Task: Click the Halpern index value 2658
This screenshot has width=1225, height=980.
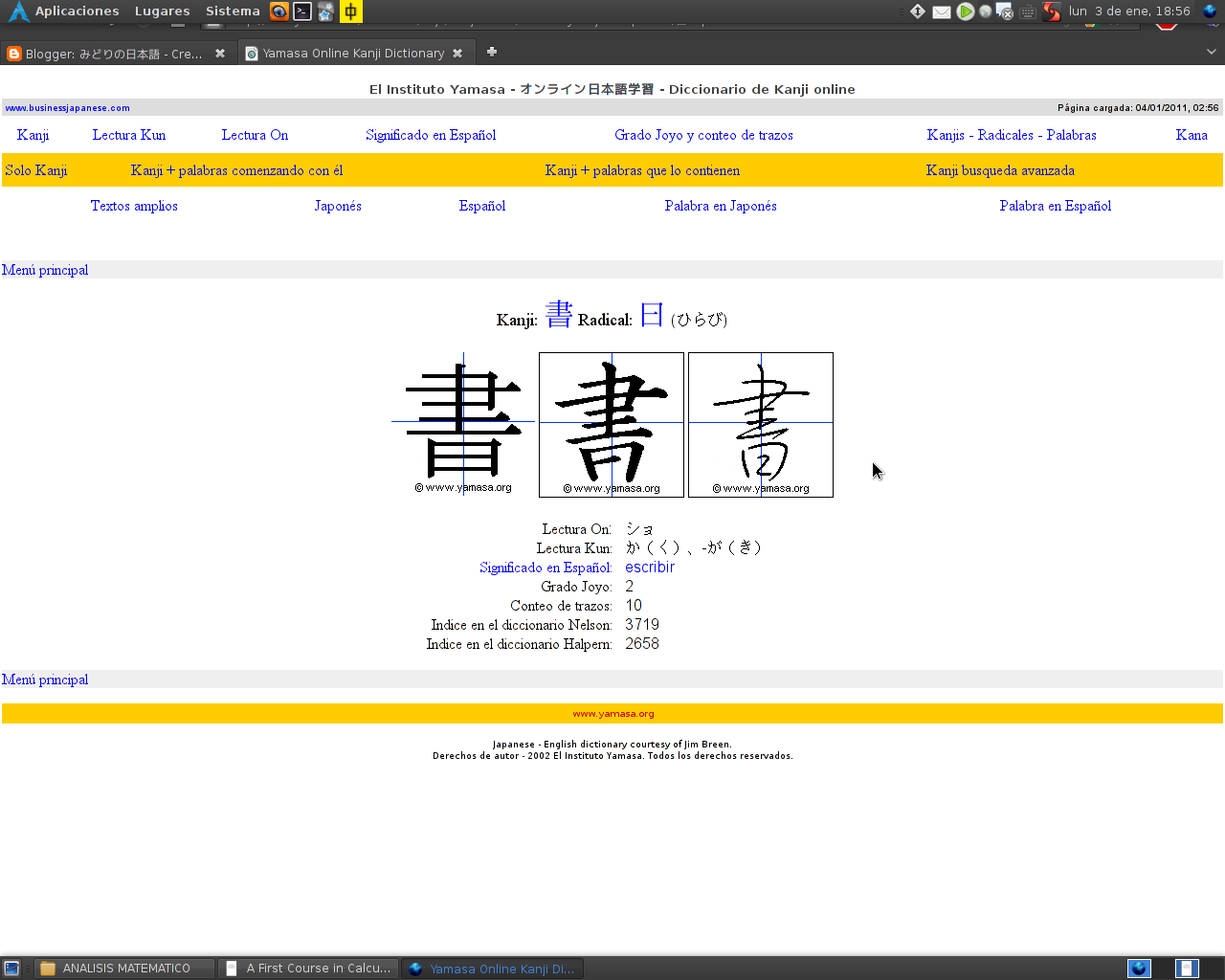Action: coord(642,644)
